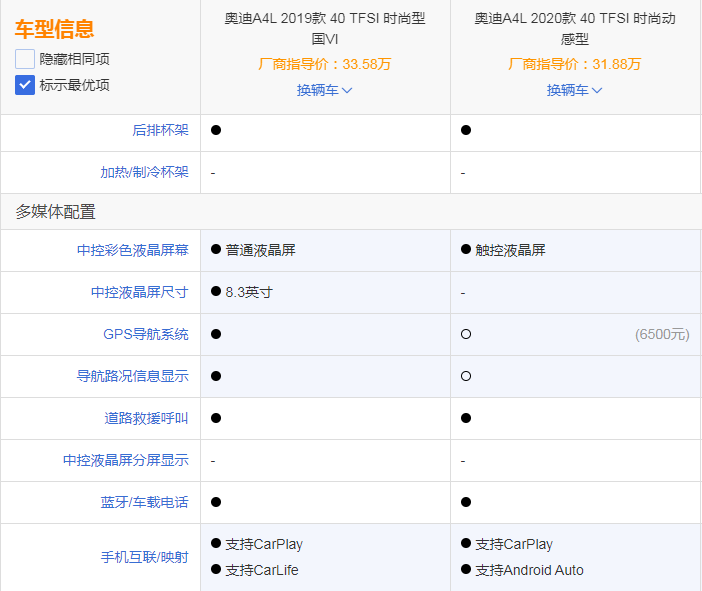
Task: Open the 中控液晶屏尺寸 parameter link
Action: click(x=140, y=292)
